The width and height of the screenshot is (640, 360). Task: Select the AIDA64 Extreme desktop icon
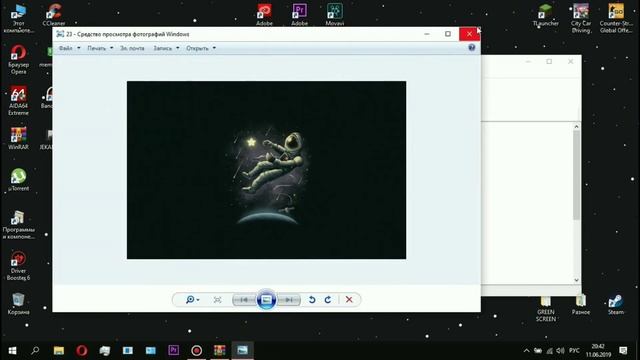point(18,101)
